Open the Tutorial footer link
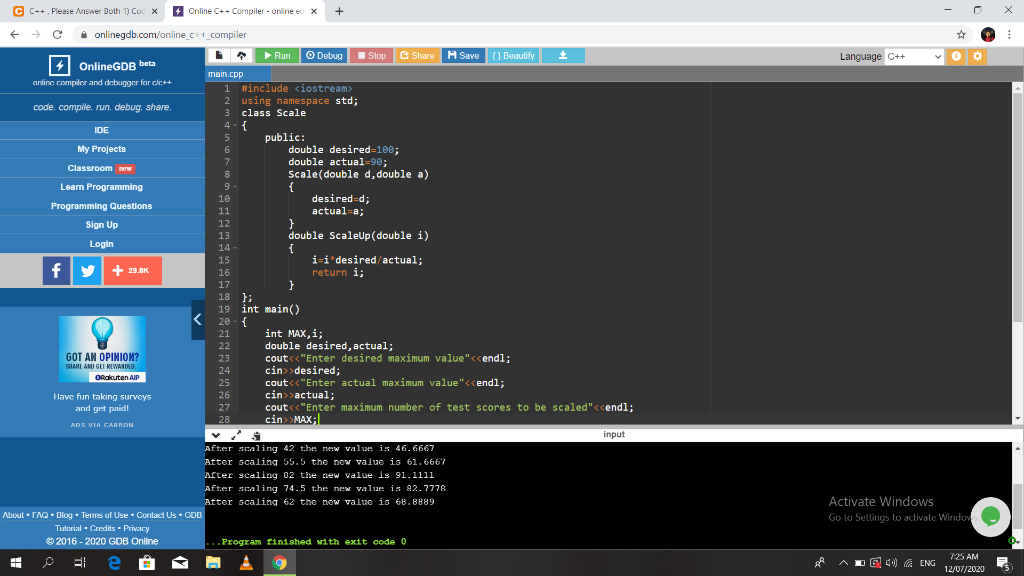The height and width of the screenshot is (576, 1024). tap(68, 528)
